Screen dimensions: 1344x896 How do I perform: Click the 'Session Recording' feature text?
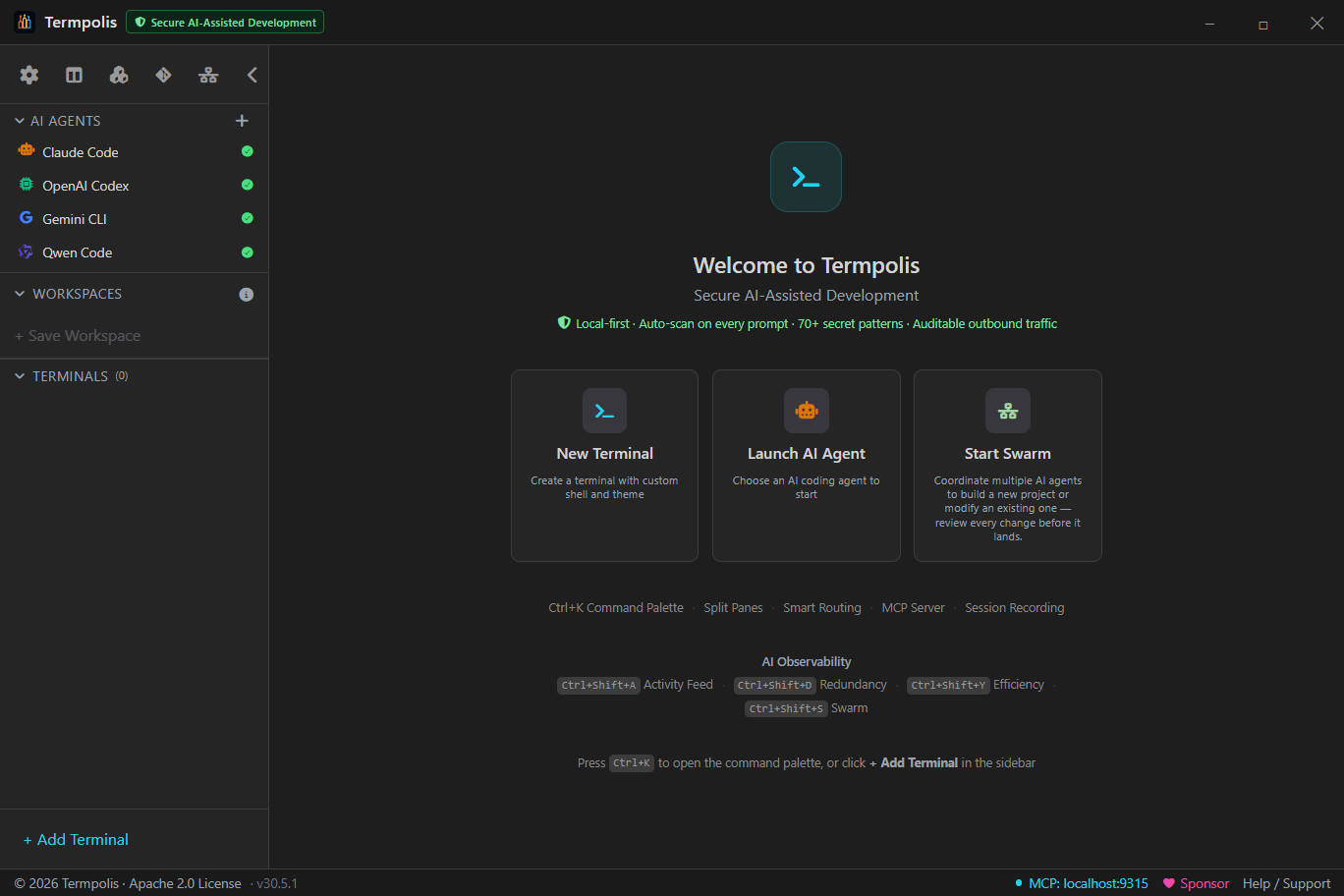pyautogui.click(x=1015, y=608)
